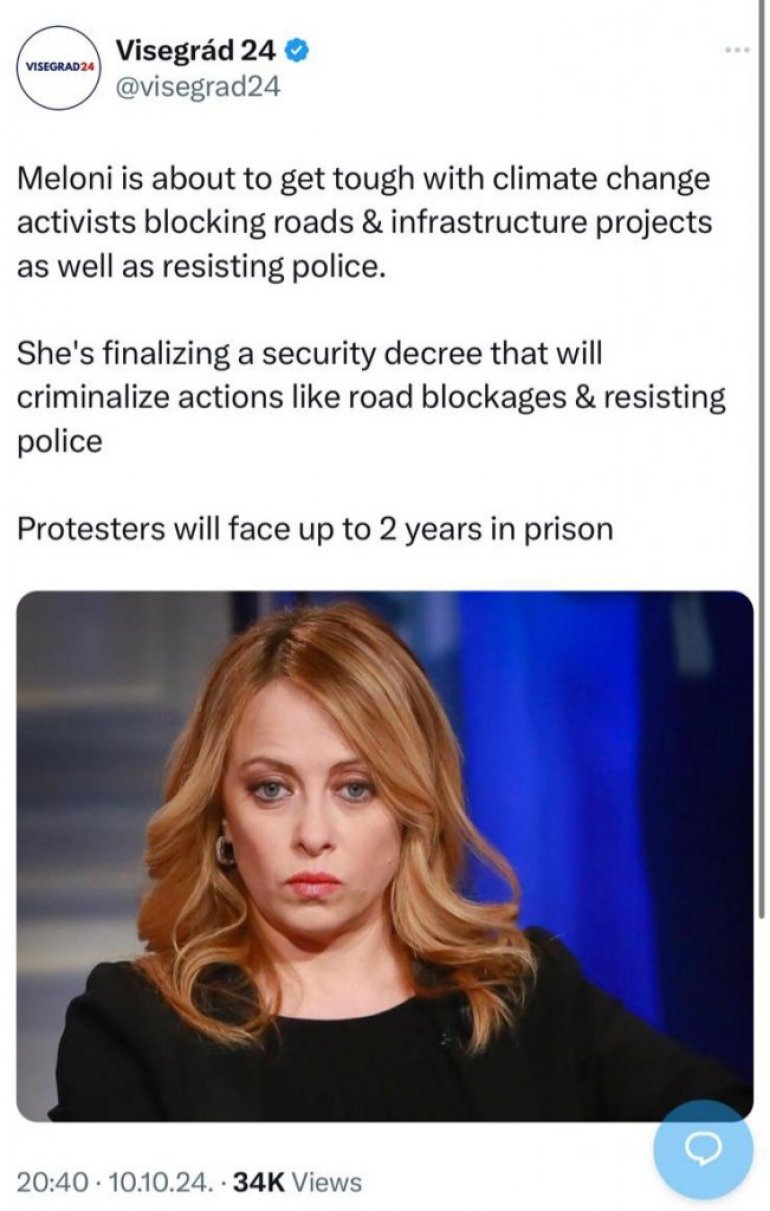Tap the blue verified checkmark badge
770x1211 pixels.
297,48
